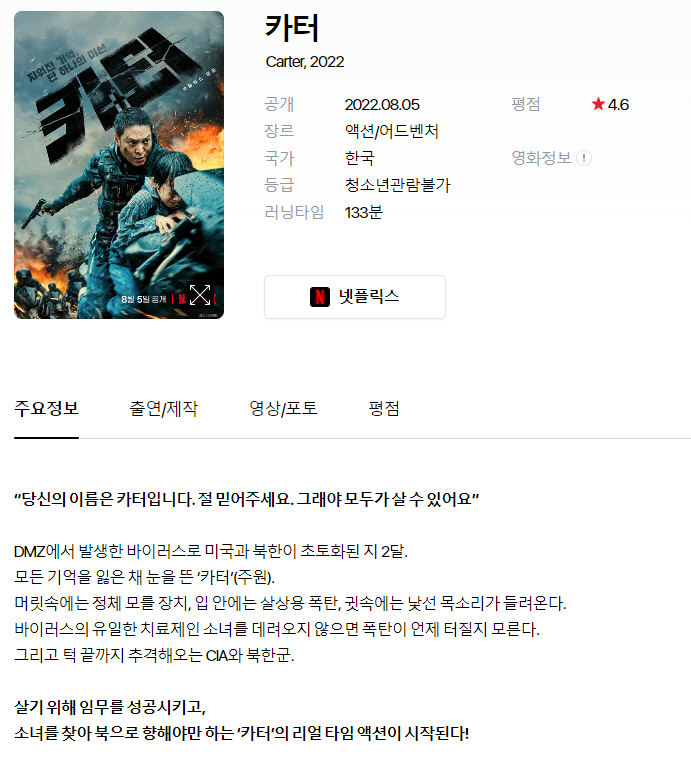
Task: Open the 넷플릭스 streaming button
Action: coord(355,297)
